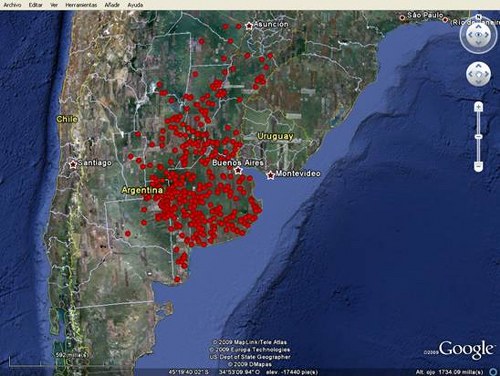Click zoom out minus button

click(x=478, y=165)
